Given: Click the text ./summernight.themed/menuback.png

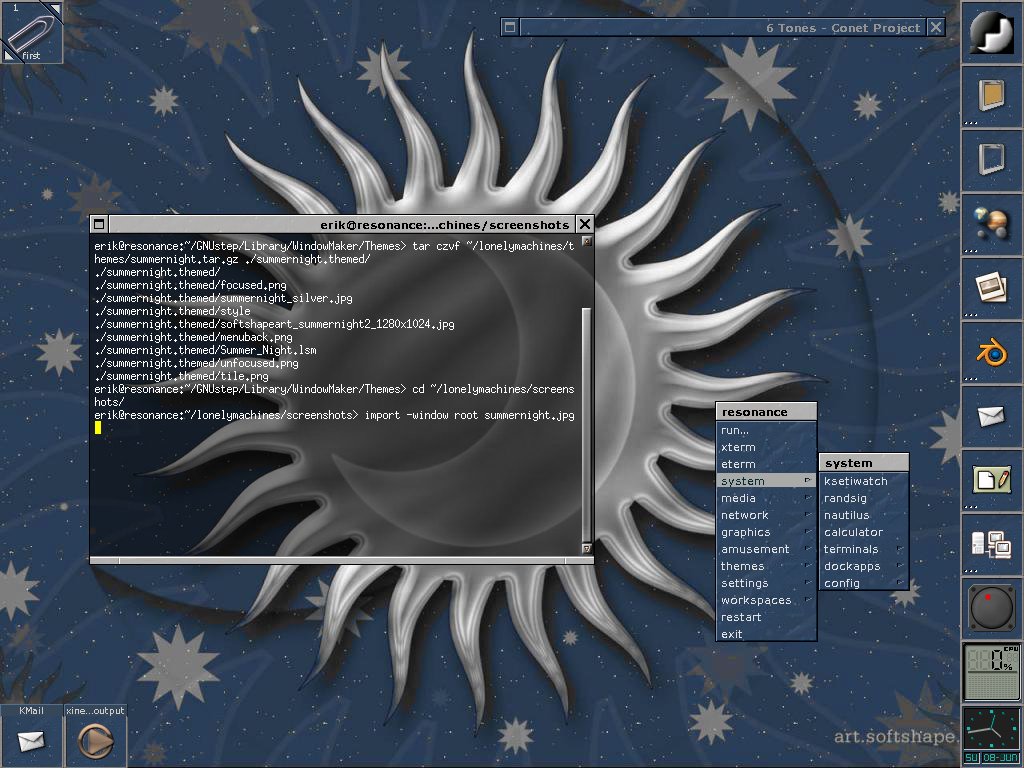Looking at the screenshot, I should point(193,337).
